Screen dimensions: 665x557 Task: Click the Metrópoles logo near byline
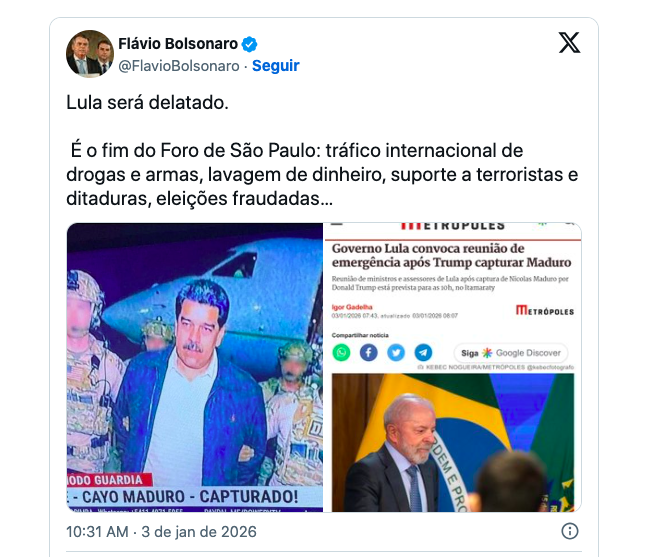click(545, 311)
